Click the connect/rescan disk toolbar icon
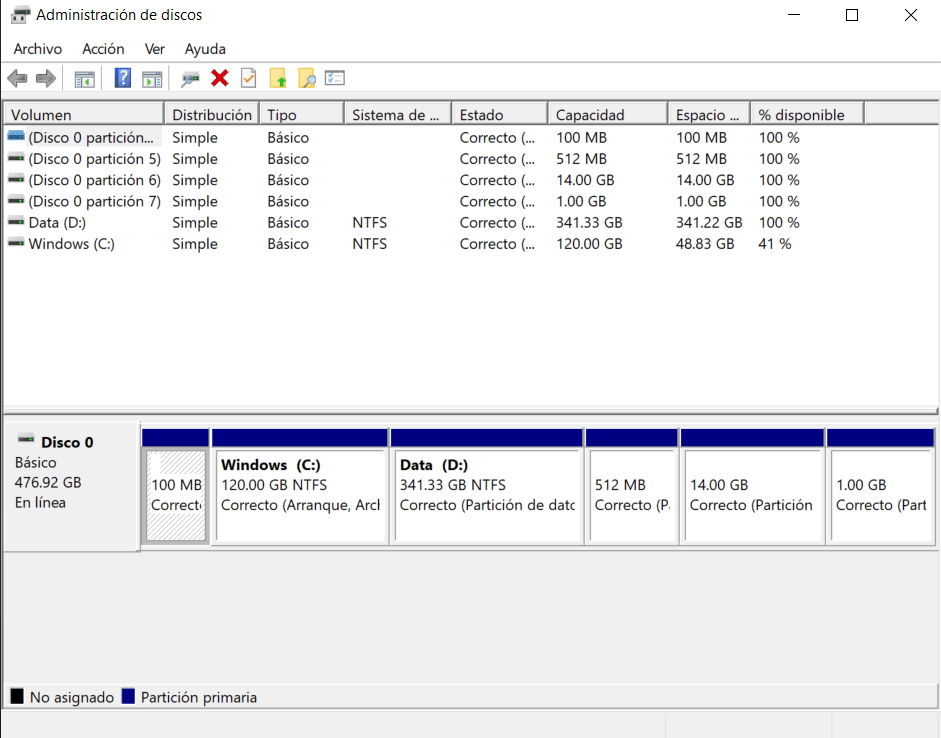The height and width of the screenshot is (738, 941). point(190,79)
